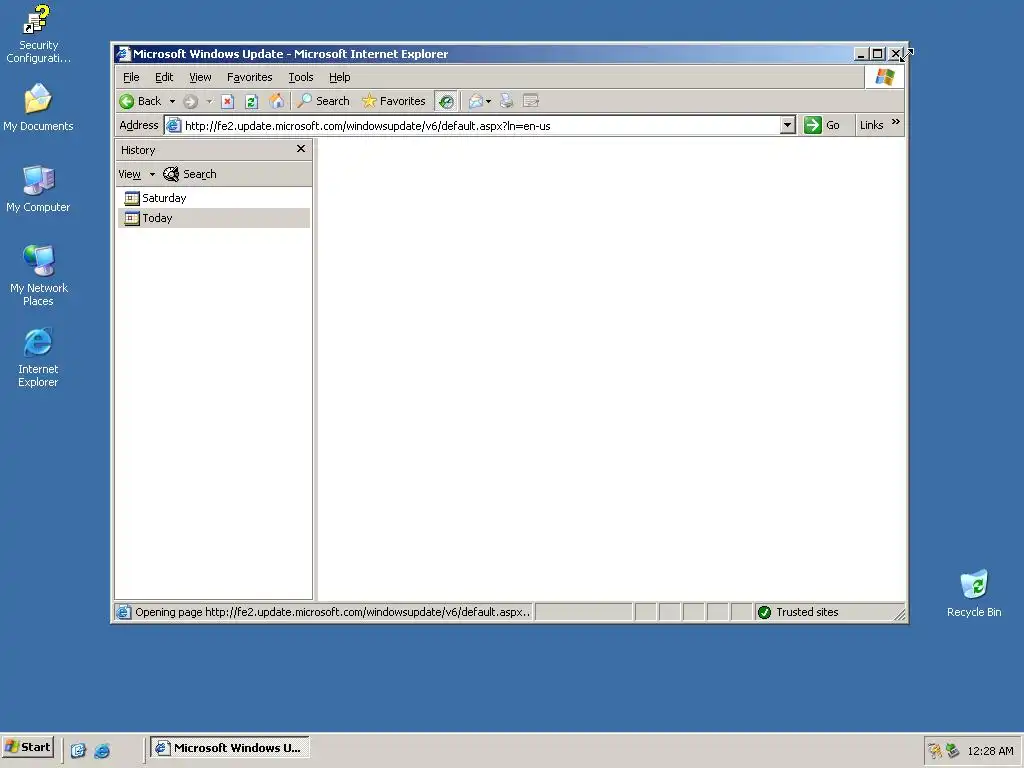Launch Internet Explorer from quick launch

point(102,750)
